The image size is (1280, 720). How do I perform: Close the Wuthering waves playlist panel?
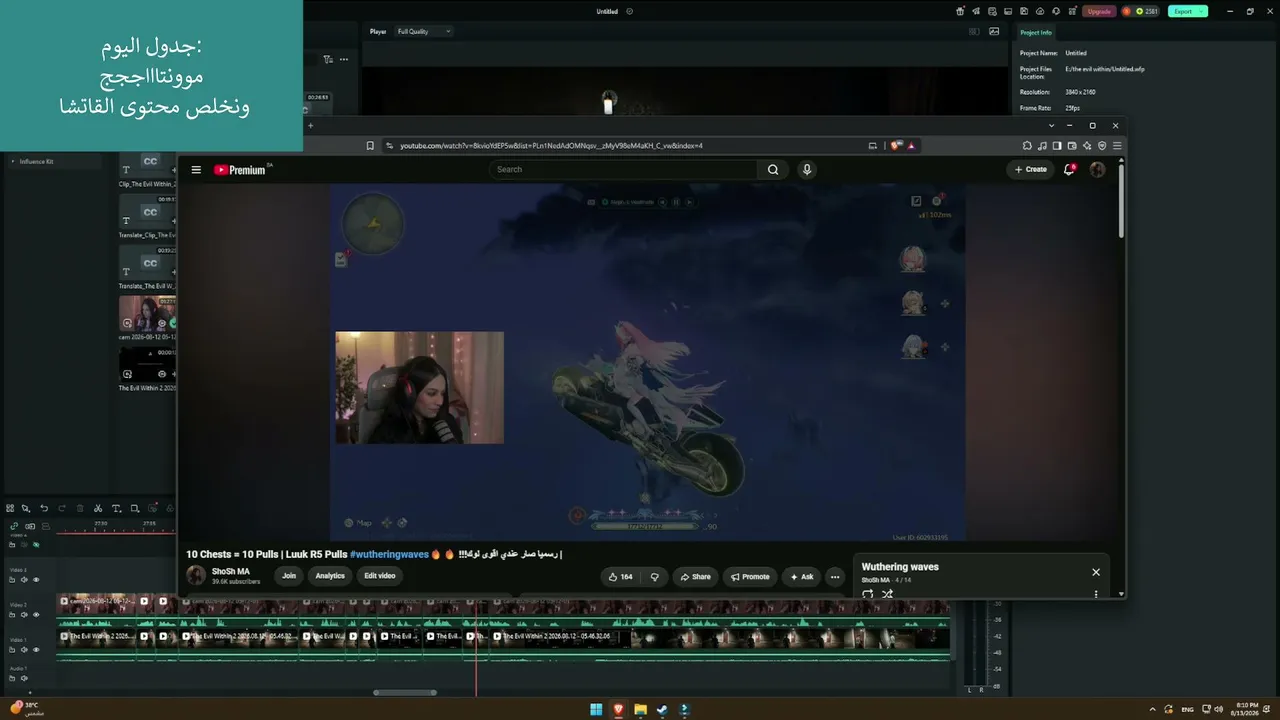tap(1096, 572)
